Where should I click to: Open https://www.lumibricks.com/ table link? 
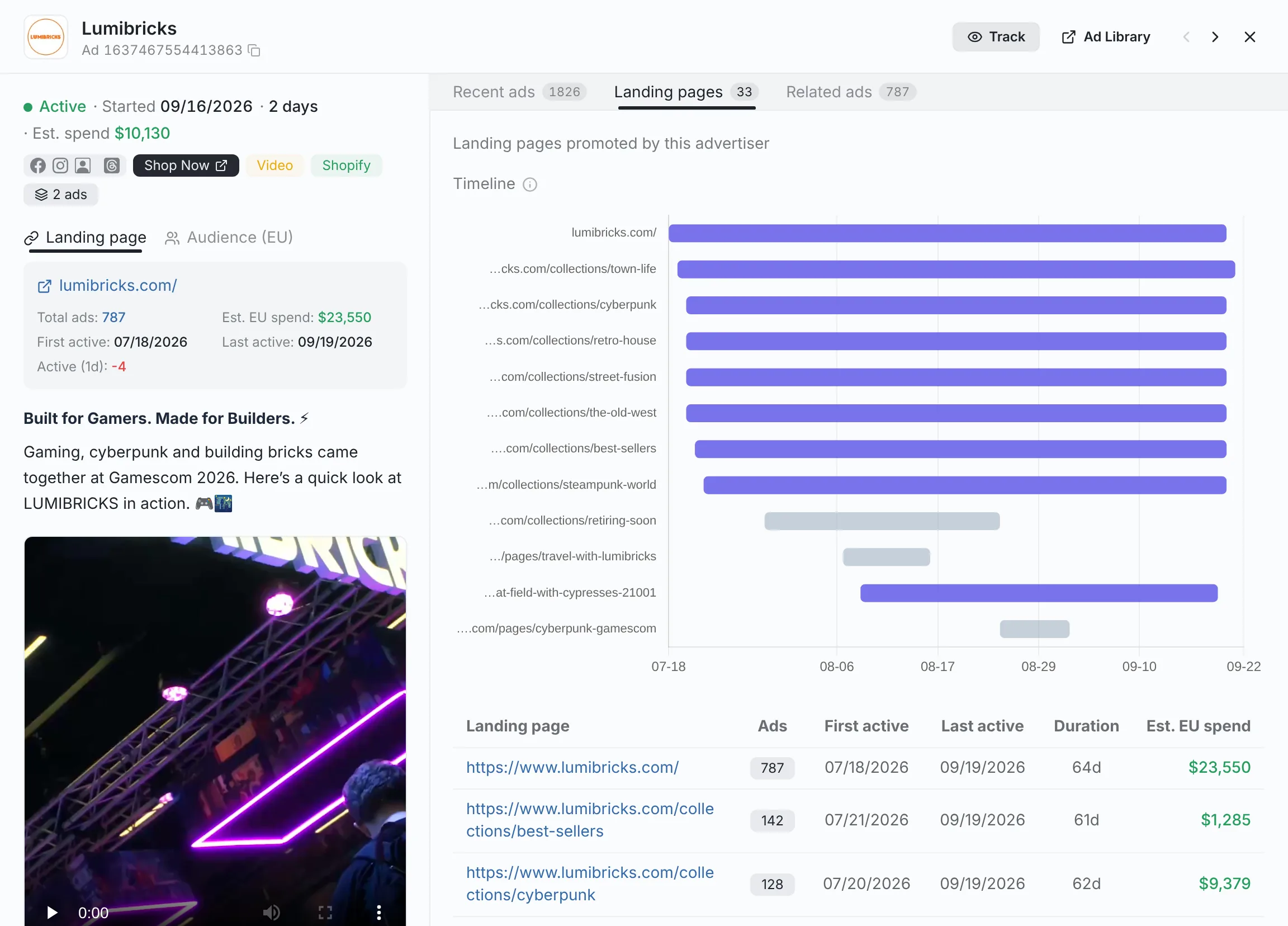572,768
